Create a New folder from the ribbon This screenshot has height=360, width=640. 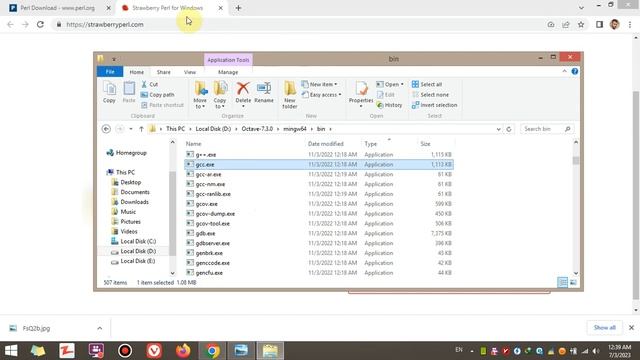coord(289,95)
